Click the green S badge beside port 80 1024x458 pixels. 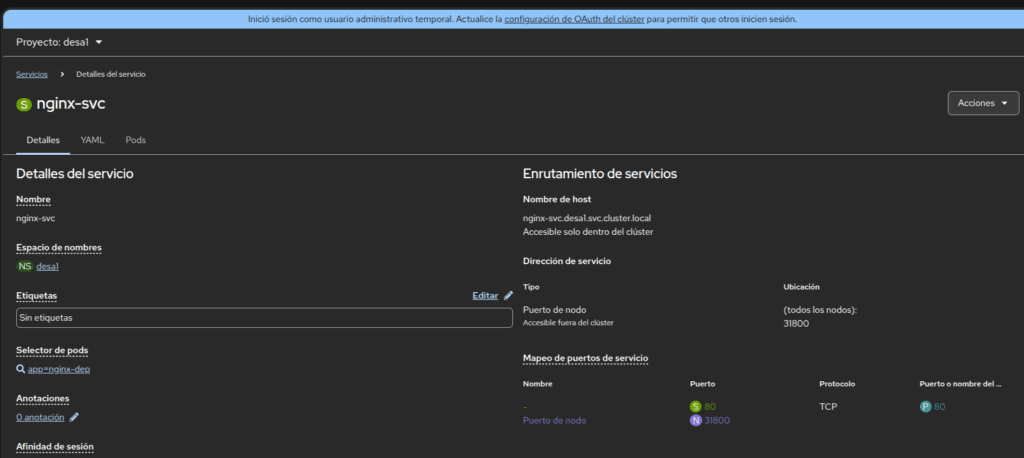click(x=695, y=406)
